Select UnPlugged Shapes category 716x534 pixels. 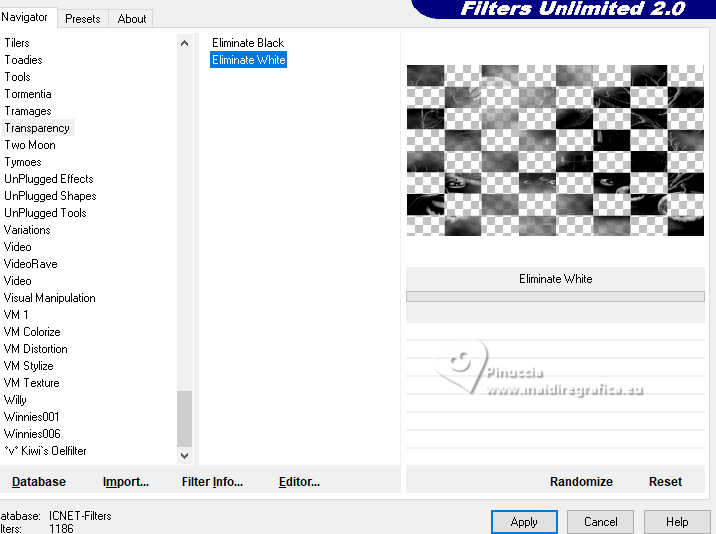[50, 196]
